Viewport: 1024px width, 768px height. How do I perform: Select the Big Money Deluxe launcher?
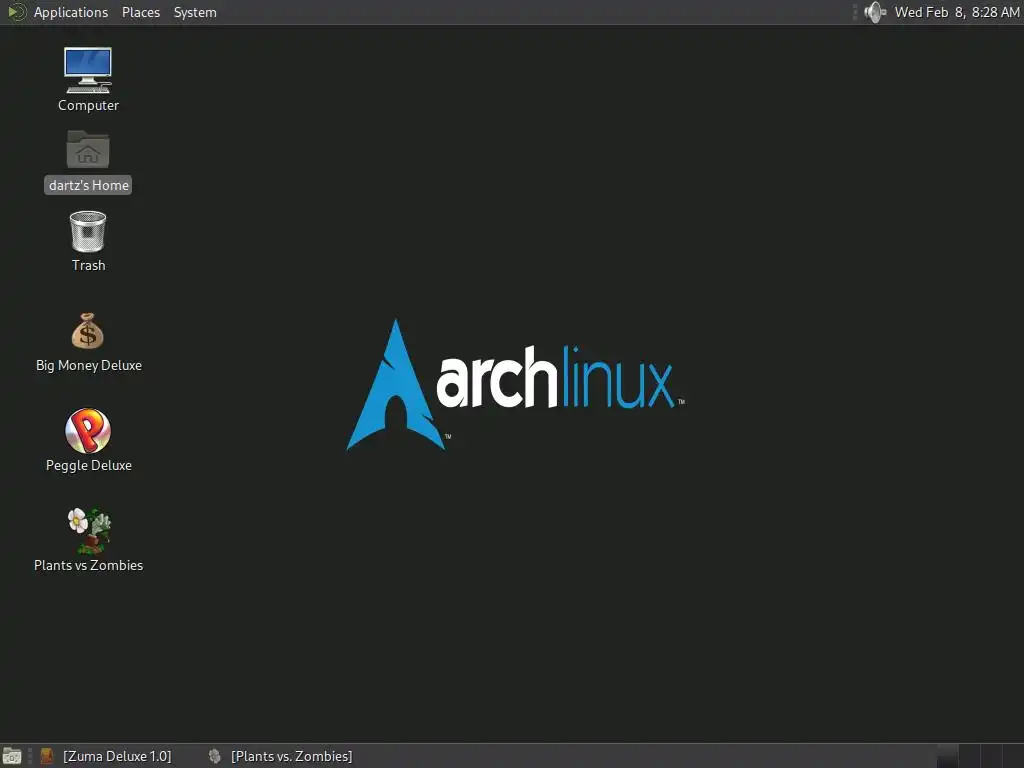pyautogui.click(x=88, y=330)
